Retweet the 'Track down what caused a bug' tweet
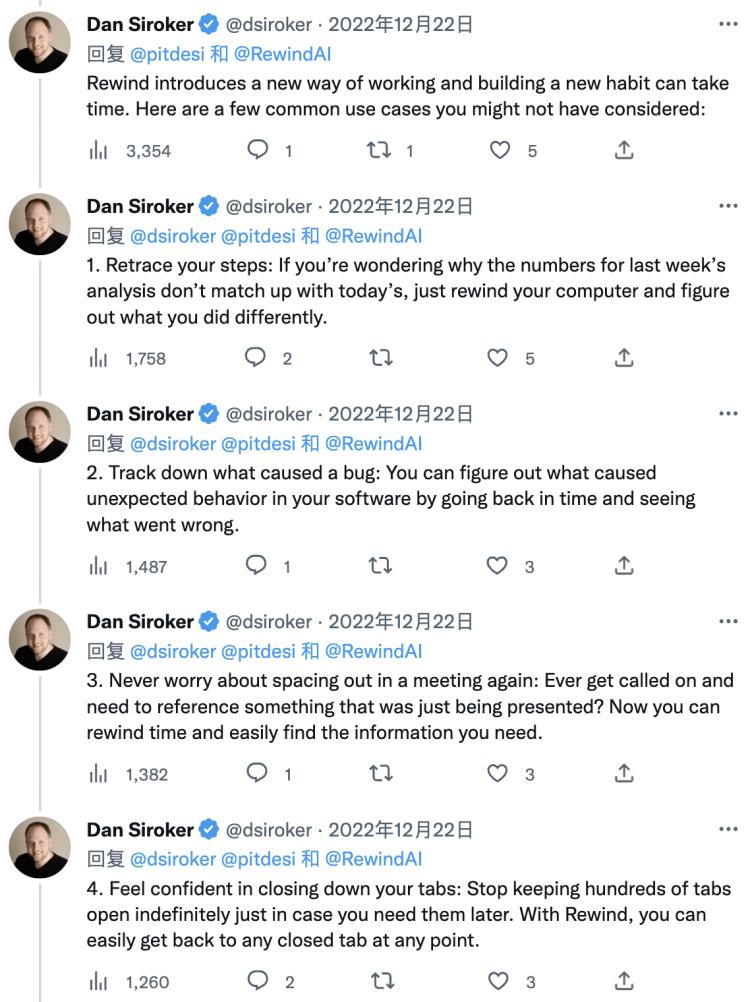 pyautogui.click(x=380, y=566)
